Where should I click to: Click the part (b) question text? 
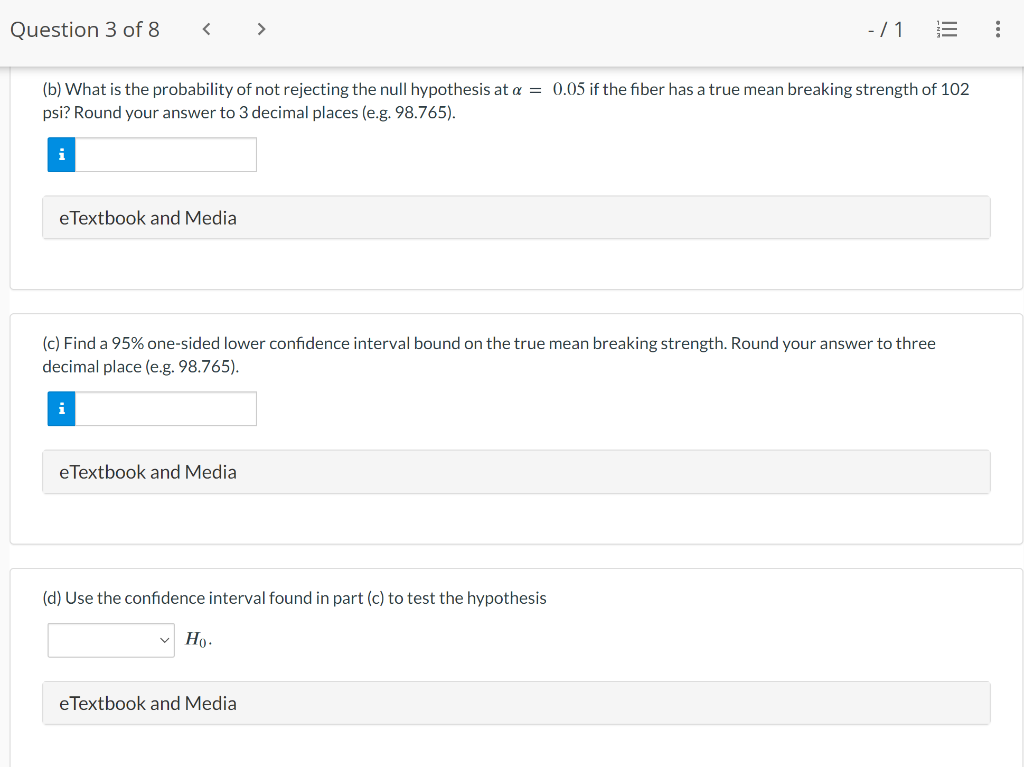tap(506, 101)
